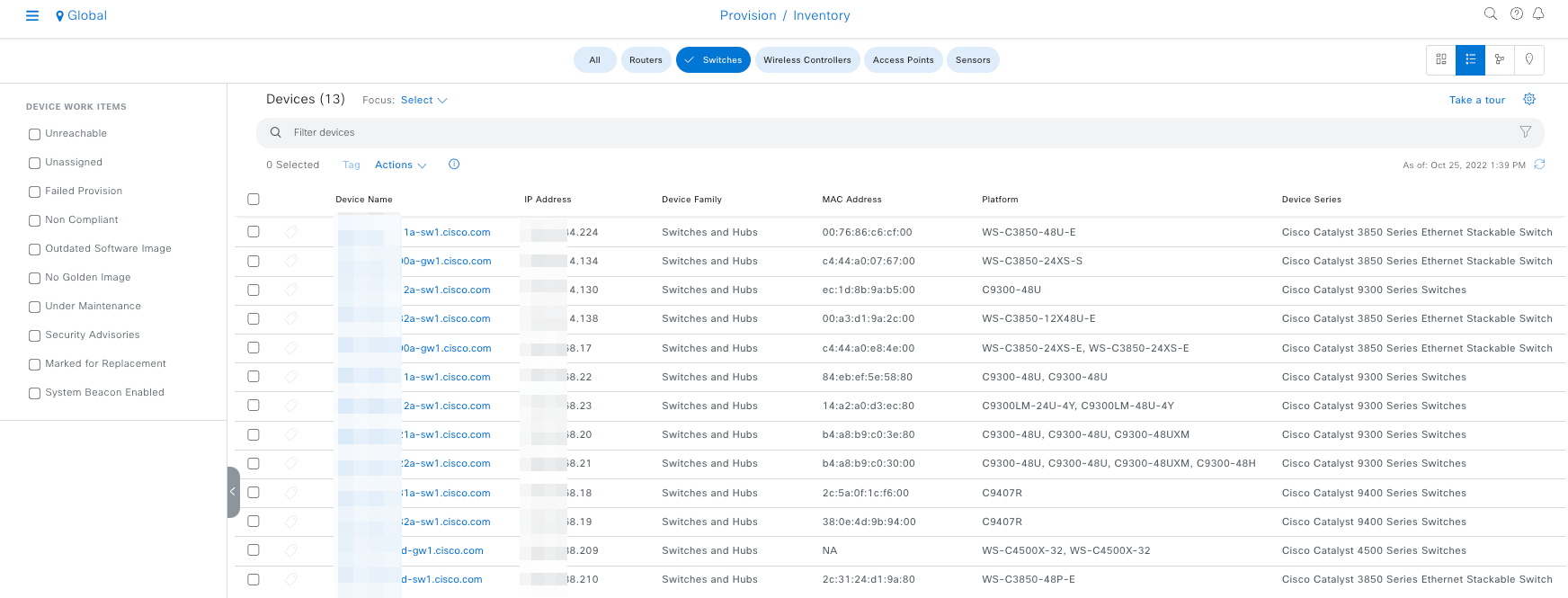This screenshot has width=1568, height=598.
Task: Click the Tag button
Action: 352,165
